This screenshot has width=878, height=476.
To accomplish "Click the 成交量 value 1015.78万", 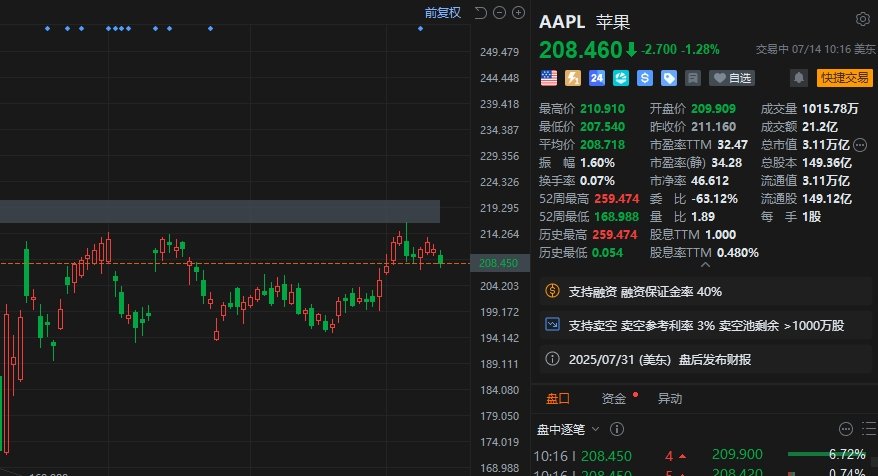I will [x=830, y=109].
